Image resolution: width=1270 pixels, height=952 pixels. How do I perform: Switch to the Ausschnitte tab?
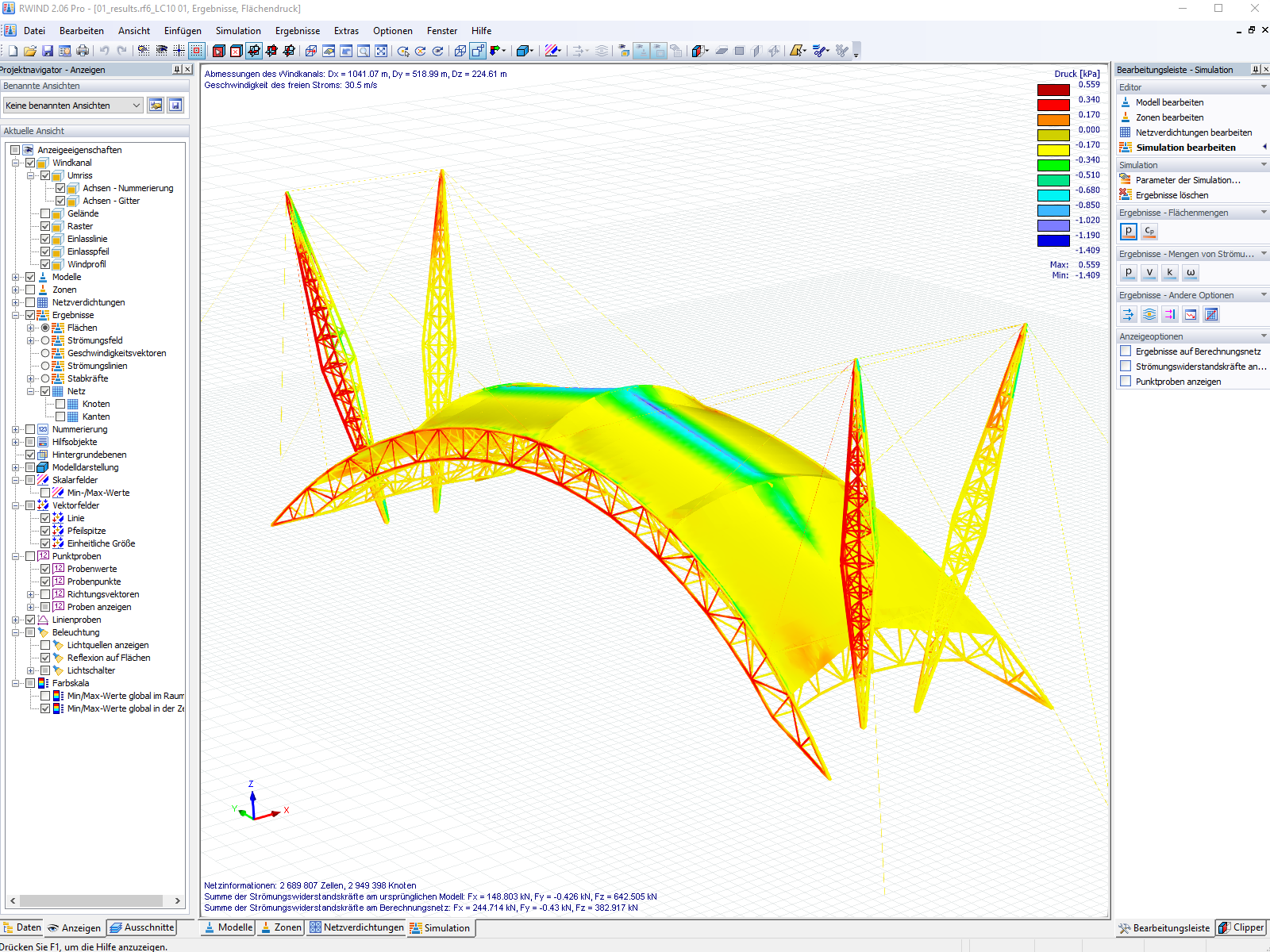click(141, 927)
